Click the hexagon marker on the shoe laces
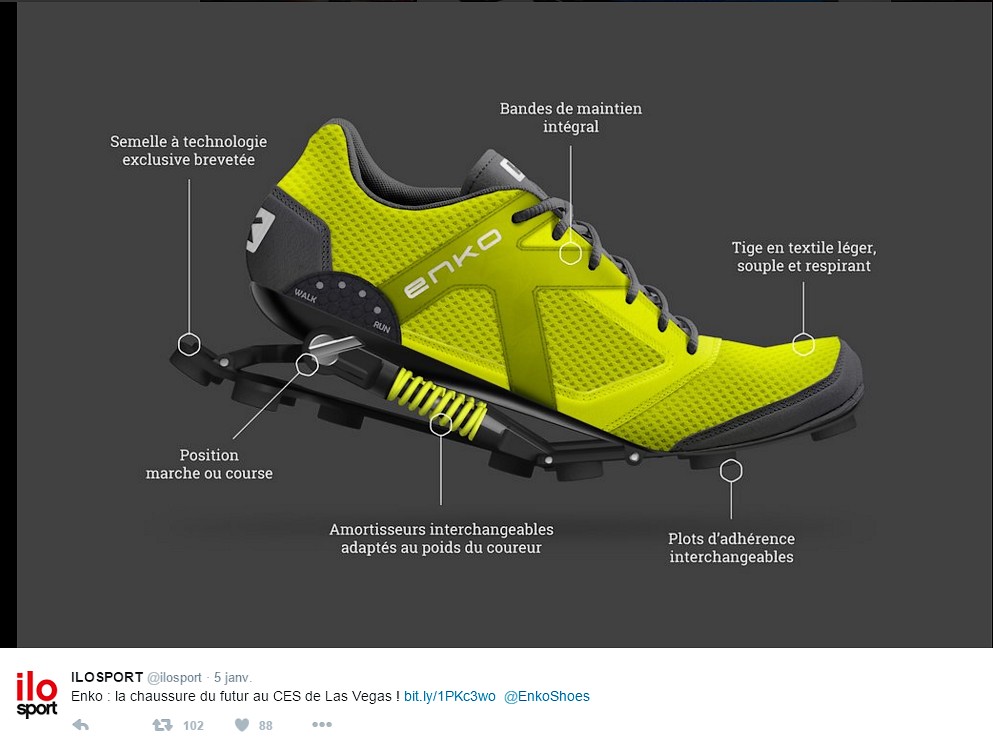The height and width of the screenshot is (751, 993). click(570, 253)
